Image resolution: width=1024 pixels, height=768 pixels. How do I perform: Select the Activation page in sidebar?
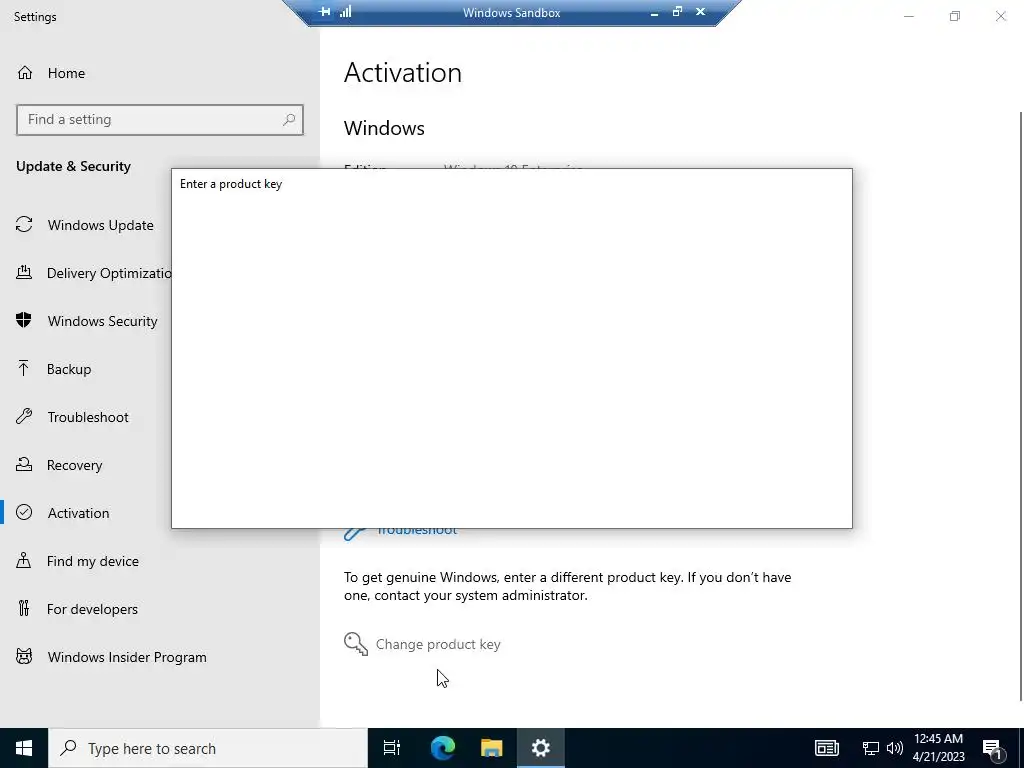(63, 513)
